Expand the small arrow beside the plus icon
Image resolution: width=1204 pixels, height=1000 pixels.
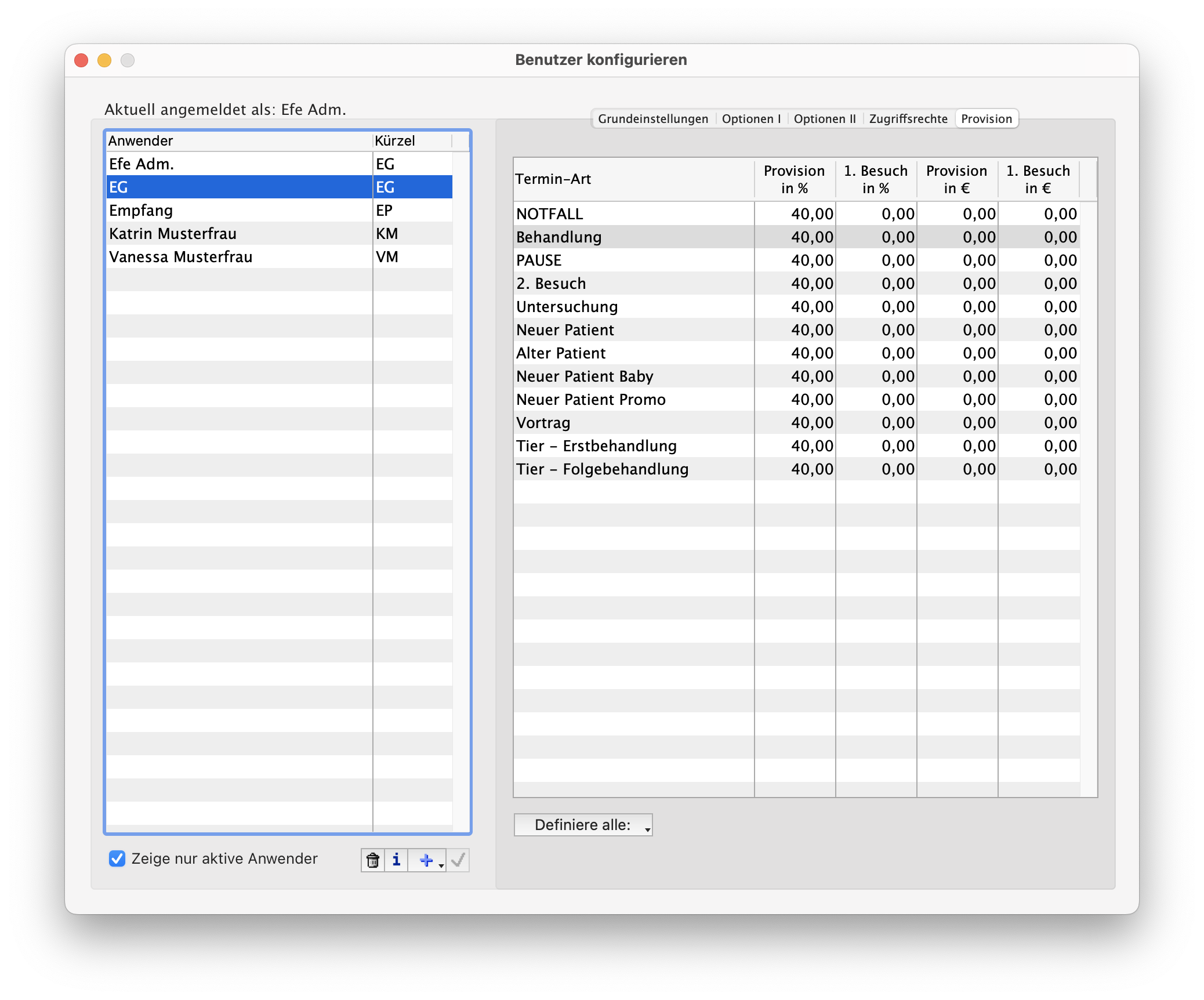coord(441,865)
